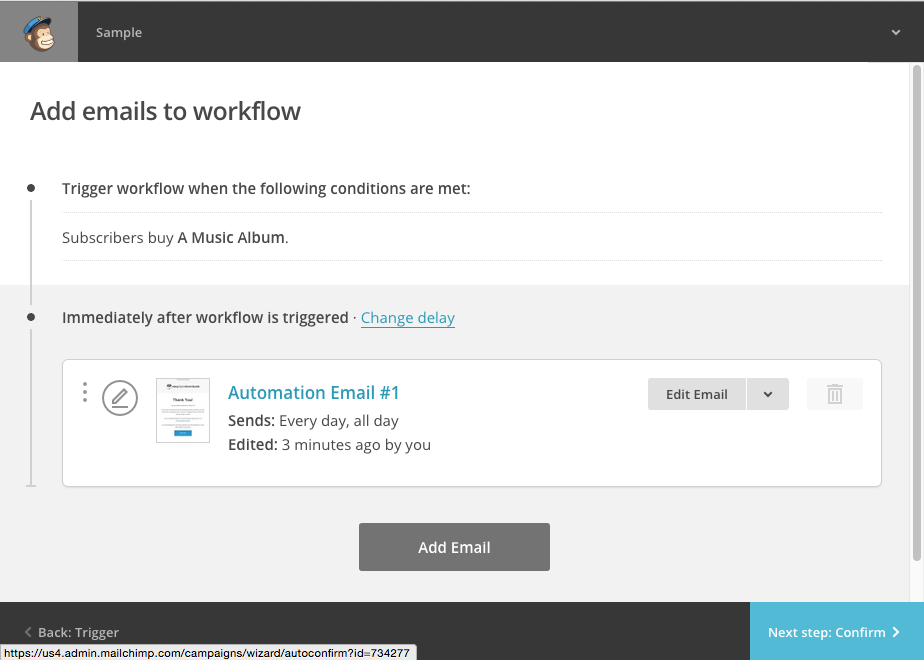Delete the email using the trash icon
Viewport: 924px width, 660px height.
[x=835, y=394]
